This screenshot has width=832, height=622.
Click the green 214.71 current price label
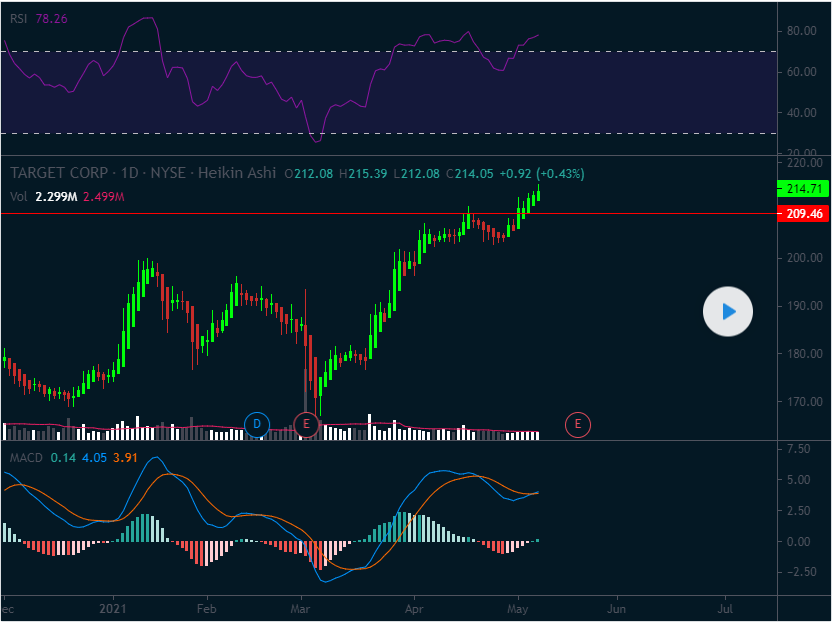tap(803, 188)
